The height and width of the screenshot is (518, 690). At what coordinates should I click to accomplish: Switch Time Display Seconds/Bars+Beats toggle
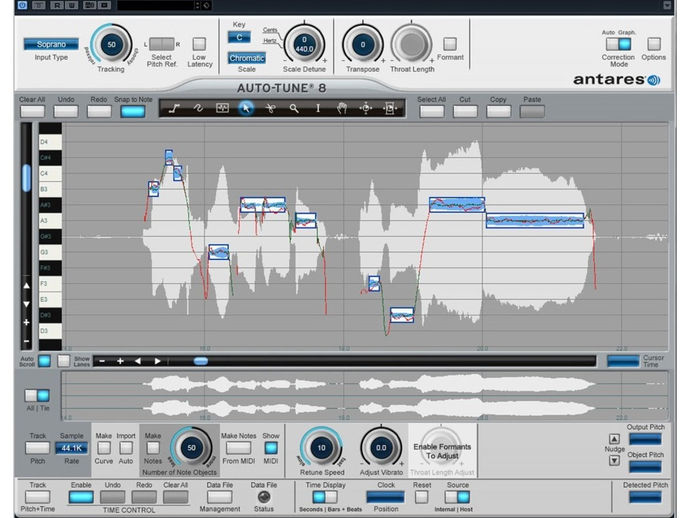325,497
